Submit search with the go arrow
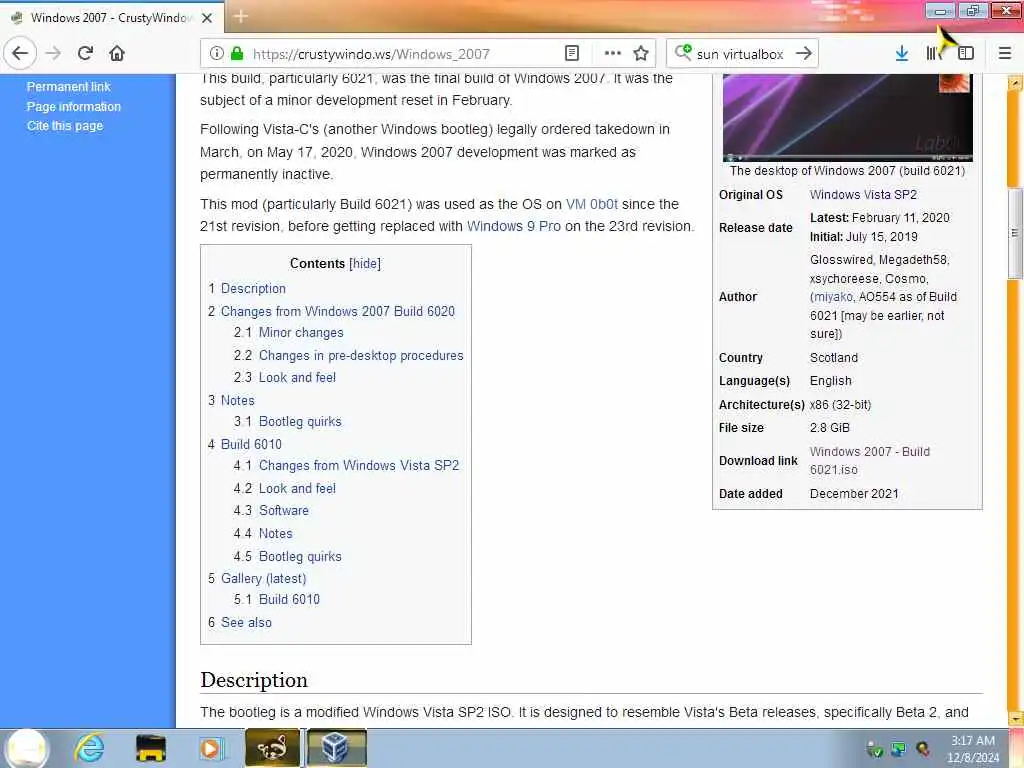Viewport: 1024px width, 768px height. tap(804, 54)
